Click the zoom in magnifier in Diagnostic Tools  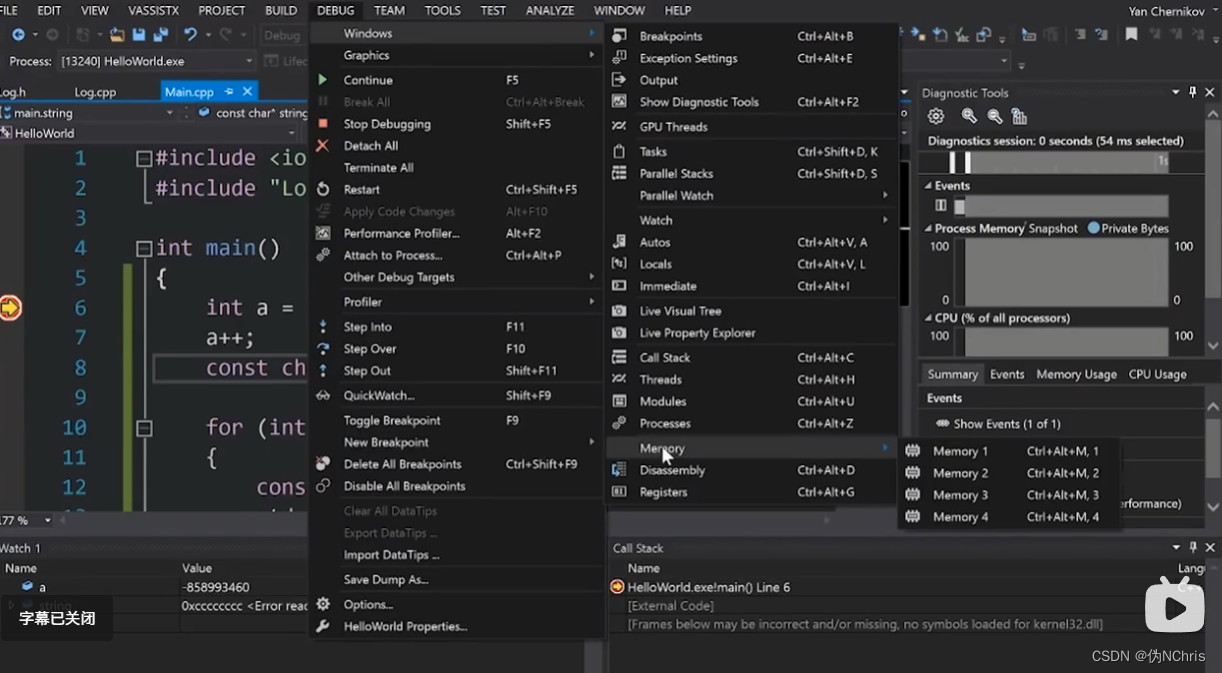click(x=968, y=116)
